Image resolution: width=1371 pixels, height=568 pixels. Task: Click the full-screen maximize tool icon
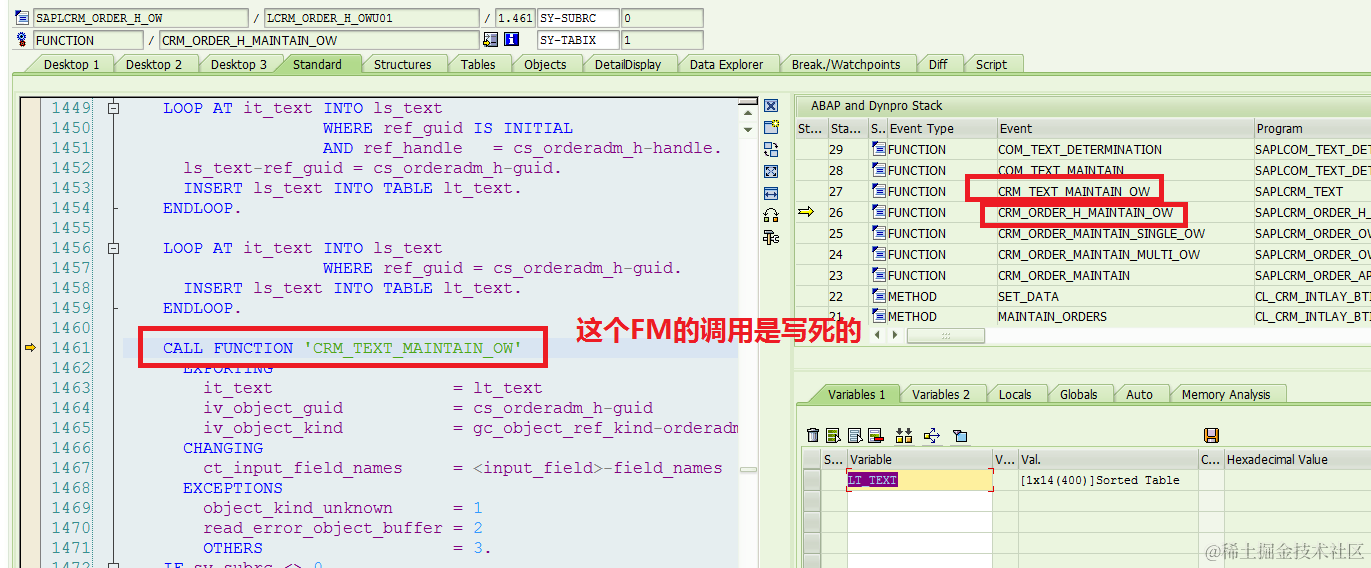tap(770, 171)
